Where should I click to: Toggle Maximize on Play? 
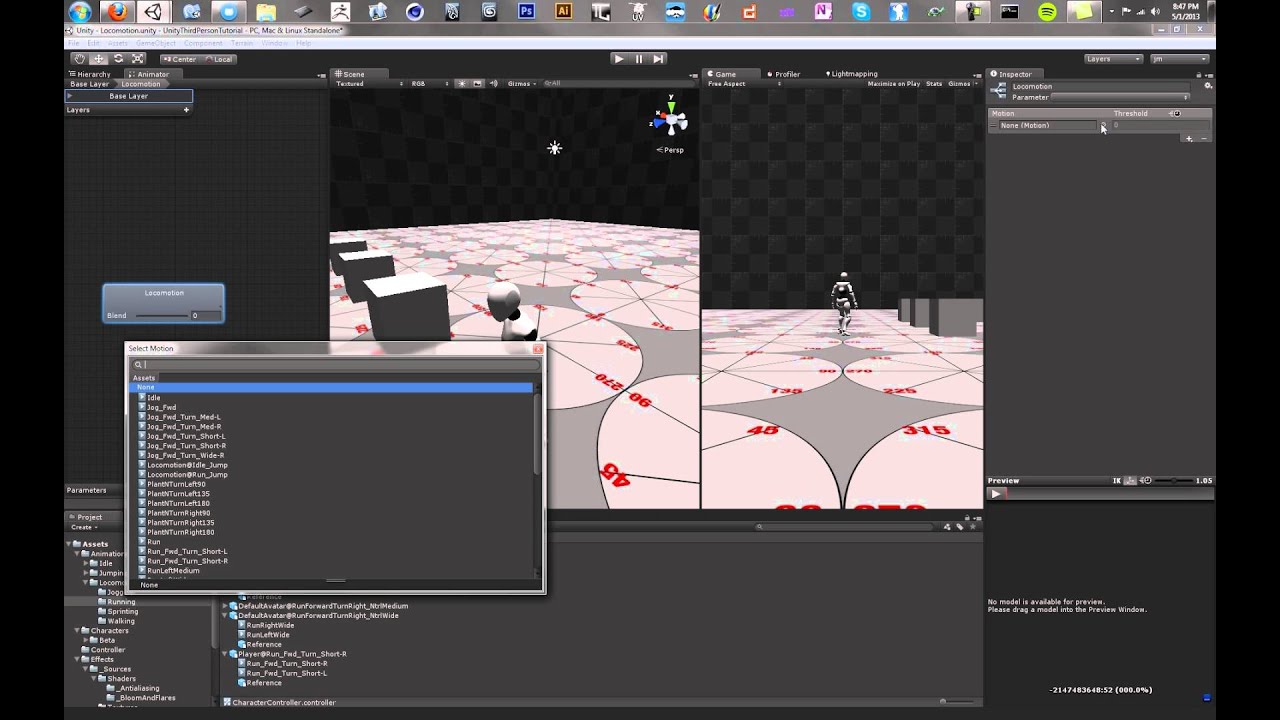point(894,84)
